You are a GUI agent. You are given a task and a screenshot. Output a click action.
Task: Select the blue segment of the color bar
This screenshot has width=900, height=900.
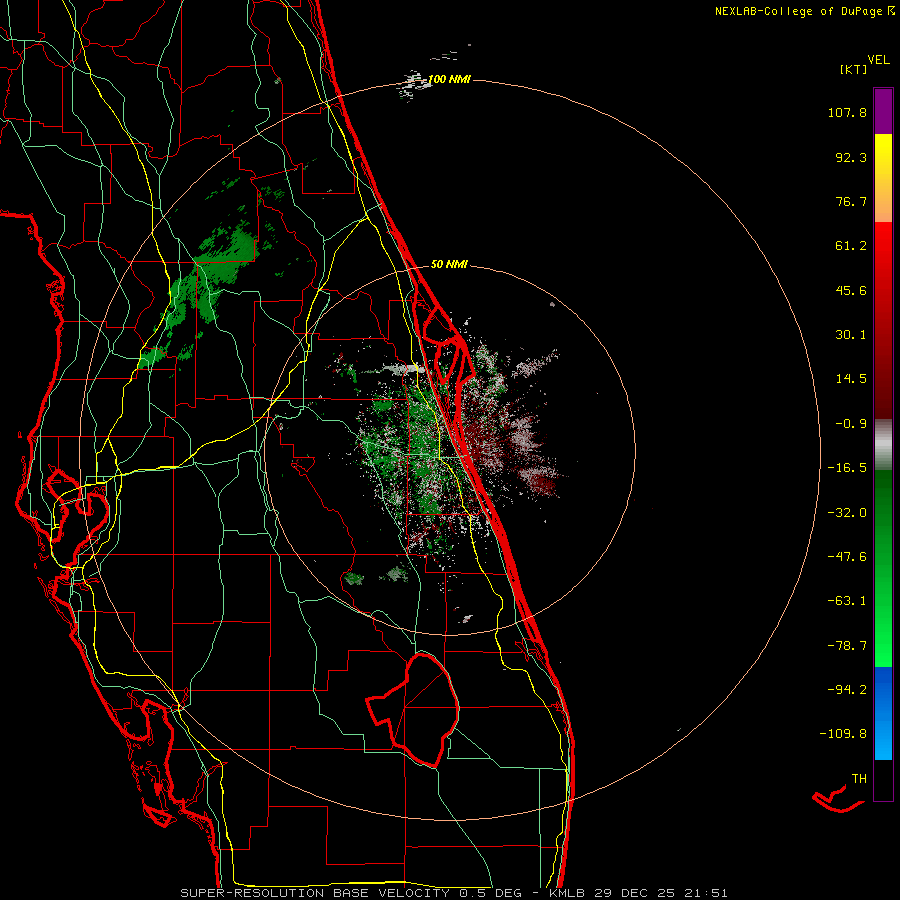pos(883,713)
